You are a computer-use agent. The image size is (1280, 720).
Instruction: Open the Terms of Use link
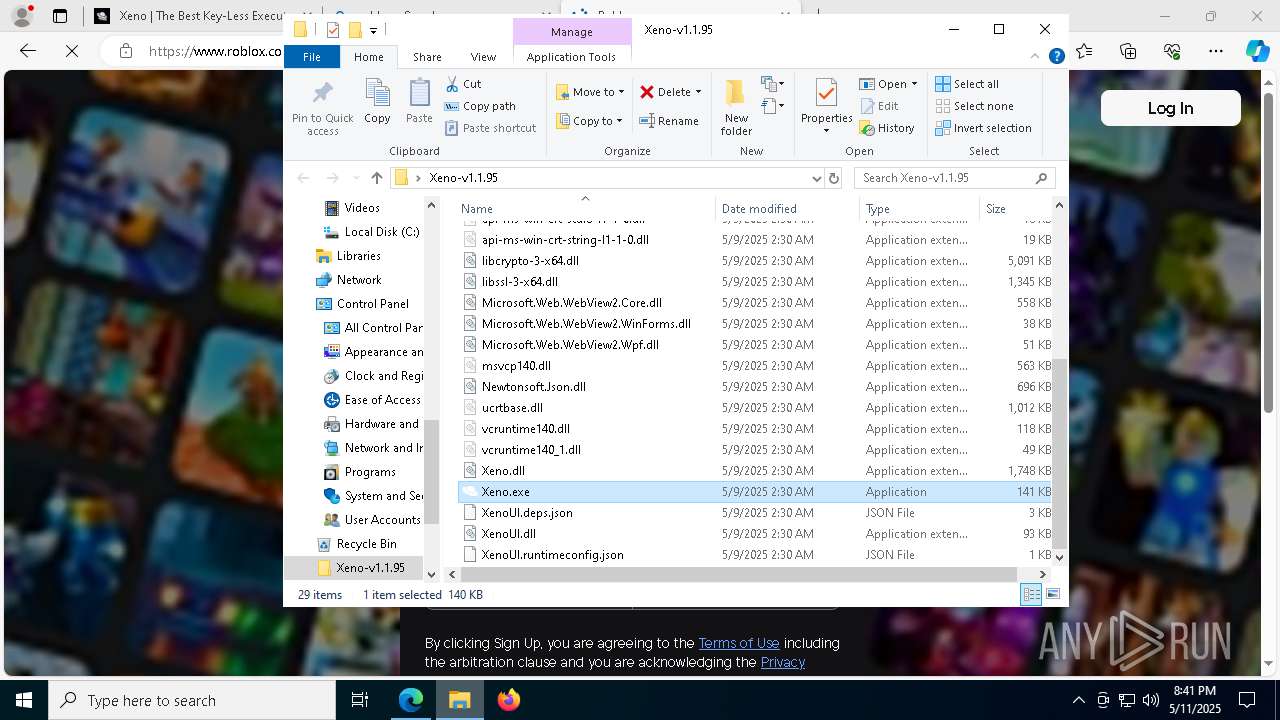(x=738, y=643)
